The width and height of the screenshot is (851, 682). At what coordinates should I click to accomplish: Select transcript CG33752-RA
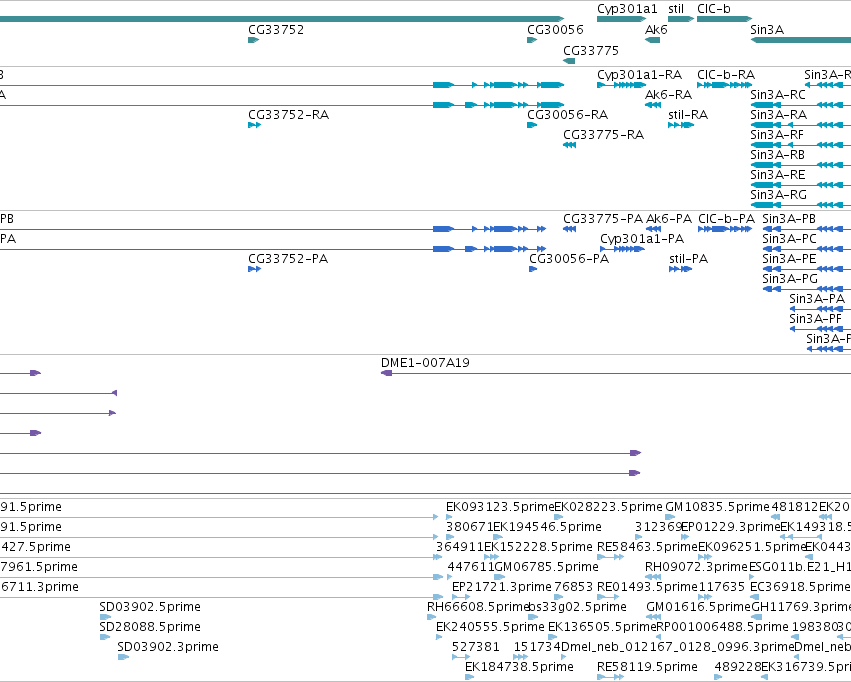(x=254, y=125)
